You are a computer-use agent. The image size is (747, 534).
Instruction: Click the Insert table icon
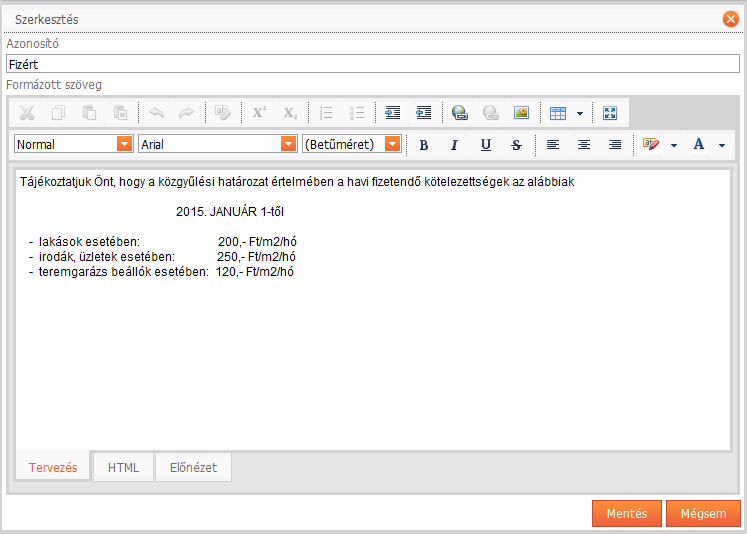(x=558, y=113)
